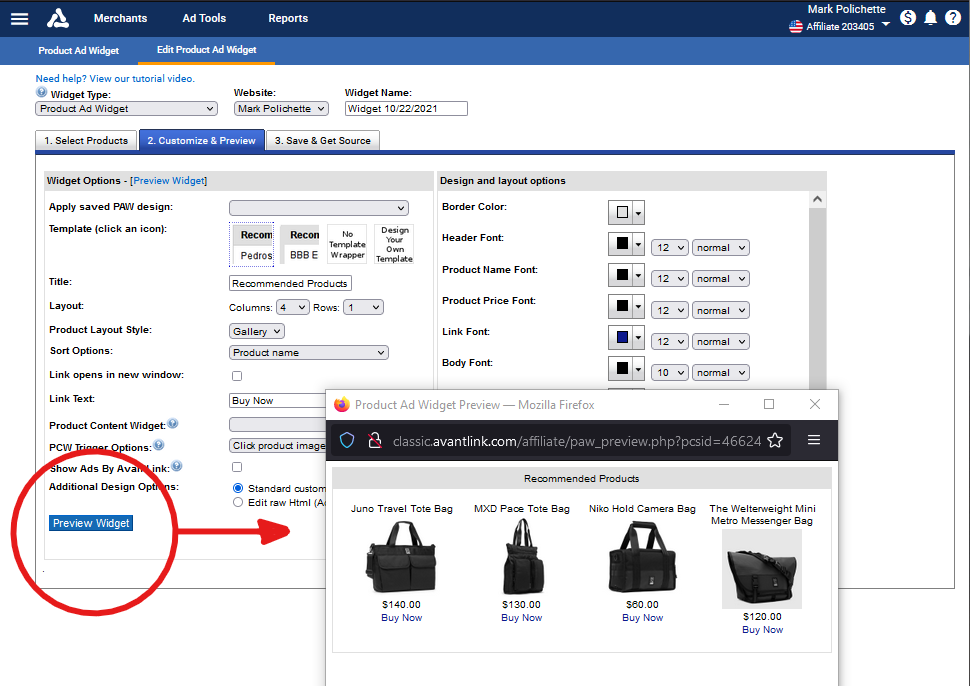This screenshot has width=970, height=686.
Task: Click Niko Hold Camera Bag image
Action: pyautogui.click(x=642, y=557)
